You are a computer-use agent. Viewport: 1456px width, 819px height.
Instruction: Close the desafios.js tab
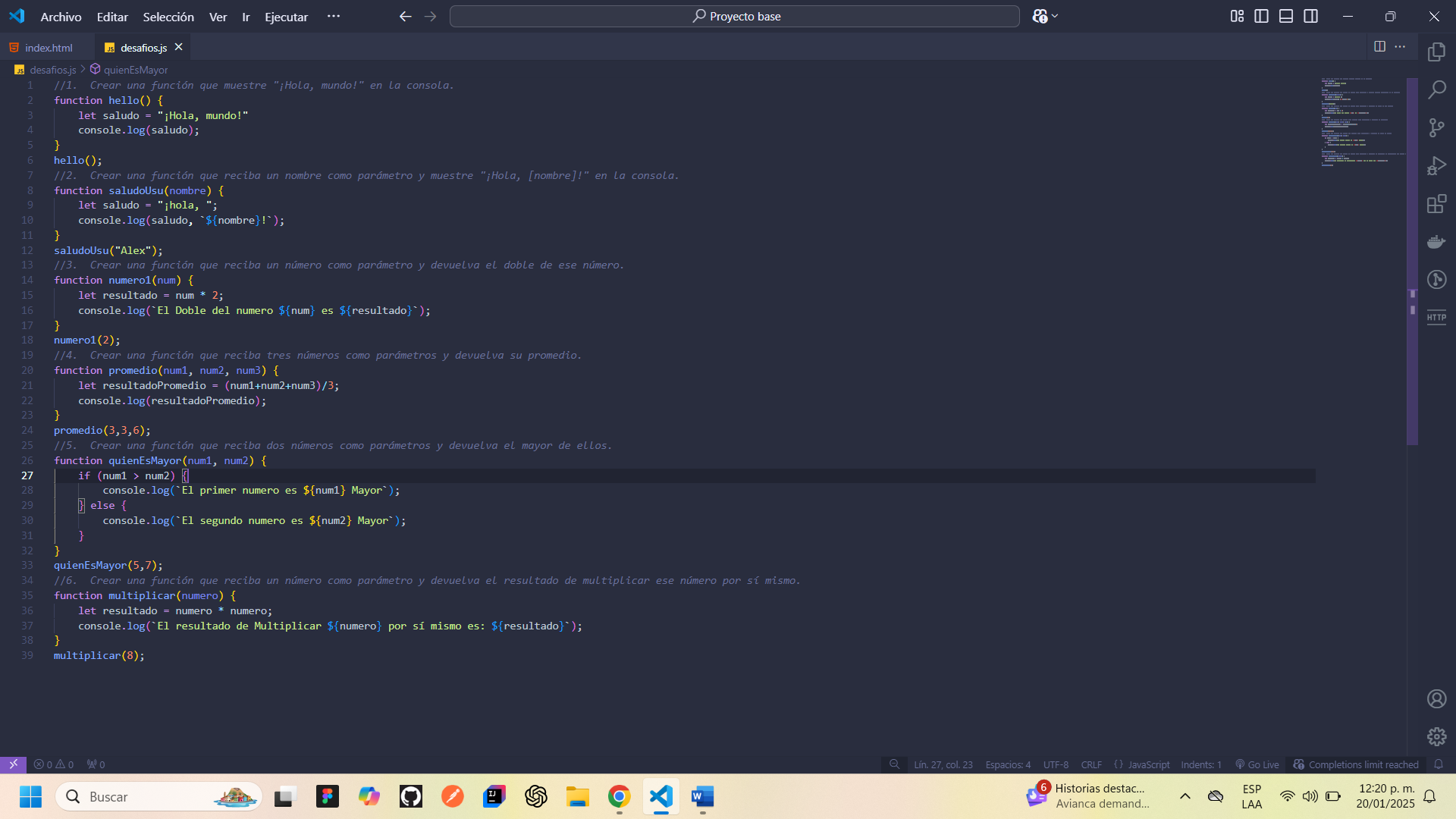178,47
